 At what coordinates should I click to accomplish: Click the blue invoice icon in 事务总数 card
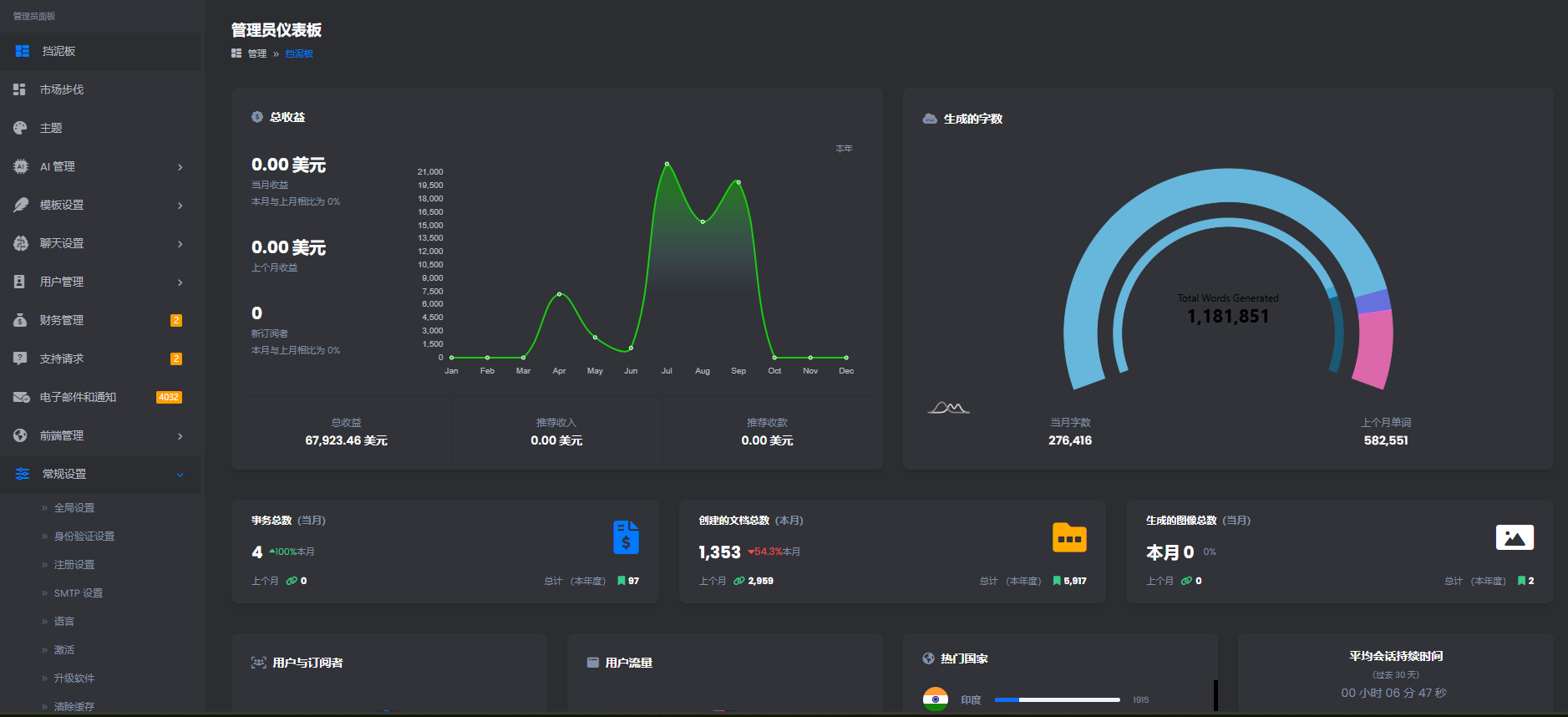626,537
